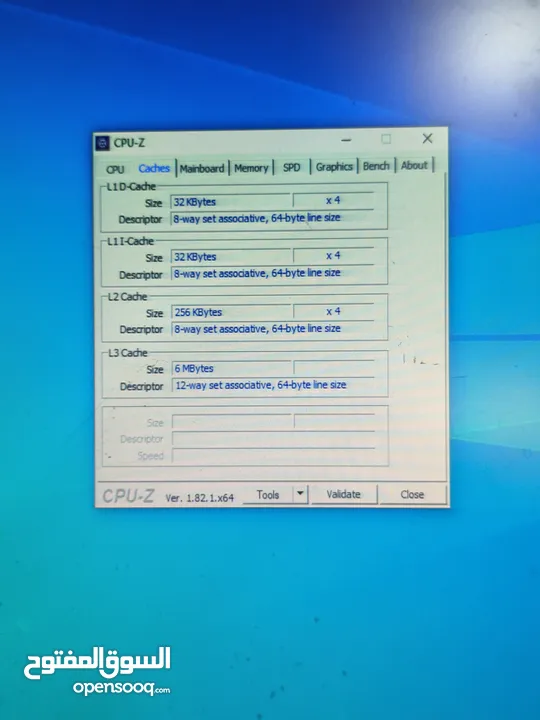
Task: Click L1 D-Cache x 4 count field
Action: click(333, 201)
